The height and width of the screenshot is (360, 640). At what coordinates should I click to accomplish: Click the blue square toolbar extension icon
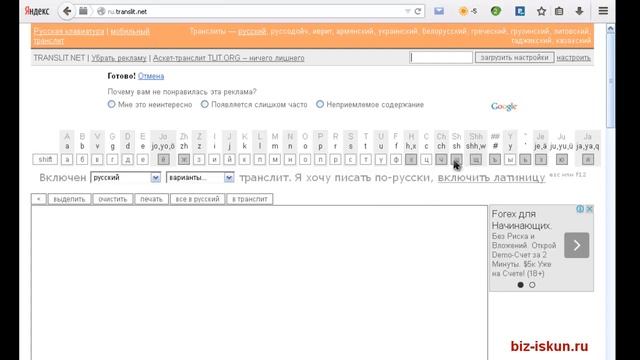pos(520,11)
